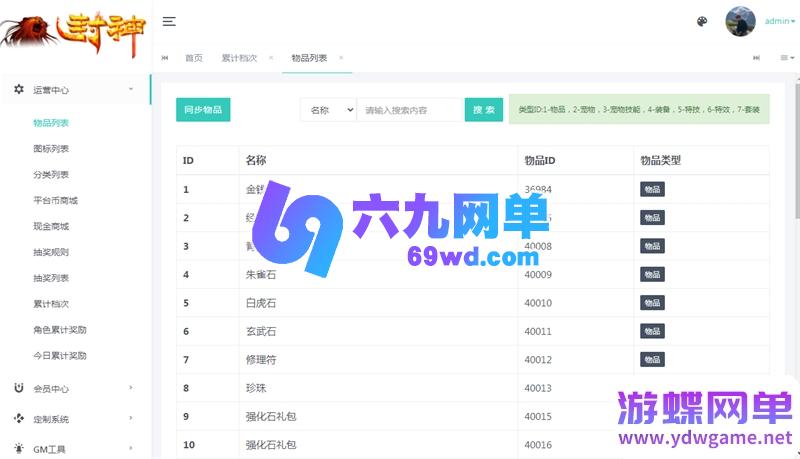
Task: Switch to the 累计档次 tab
Action: click(x=239, y=58)
